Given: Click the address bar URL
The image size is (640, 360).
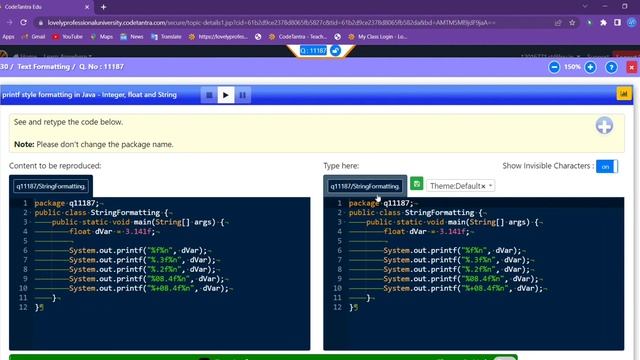Looking at the screenshot, I should pyautogui.click(x=271, y=23).
